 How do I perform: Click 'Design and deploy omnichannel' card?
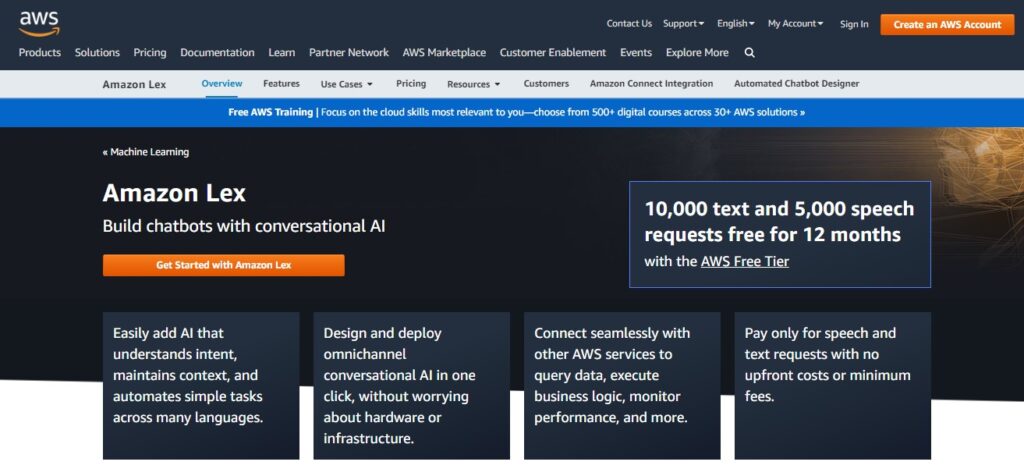pos(411,385)
